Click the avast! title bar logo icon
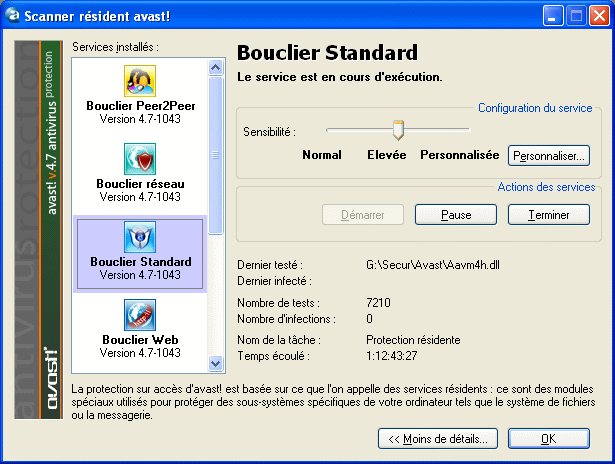The height and width of the screenshot is (464, 615). tap(12, 15)
